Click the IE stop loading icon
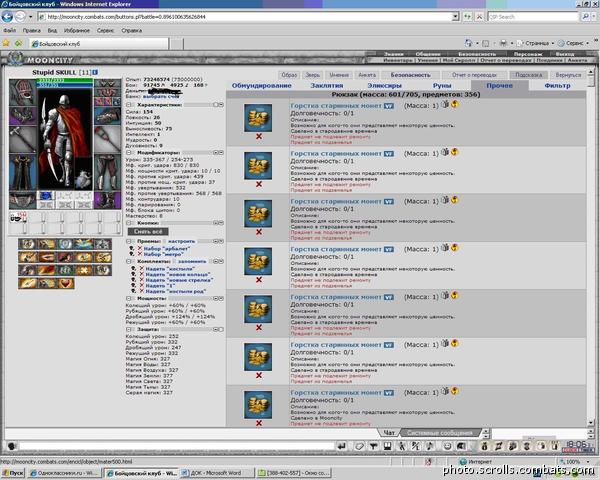The height and width of the screenshot is (480, 600). (x=479, y=17)
